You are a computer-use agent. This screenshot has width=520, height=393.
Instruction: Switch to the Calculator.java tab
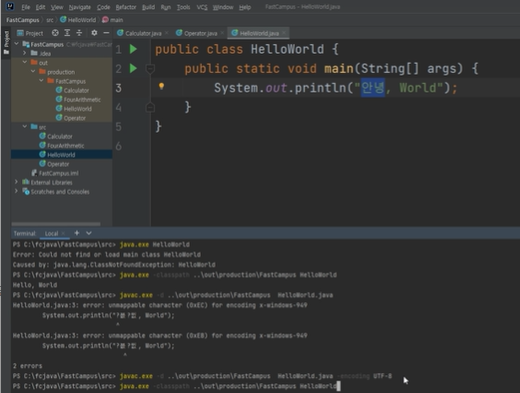(x=143, y=33)
